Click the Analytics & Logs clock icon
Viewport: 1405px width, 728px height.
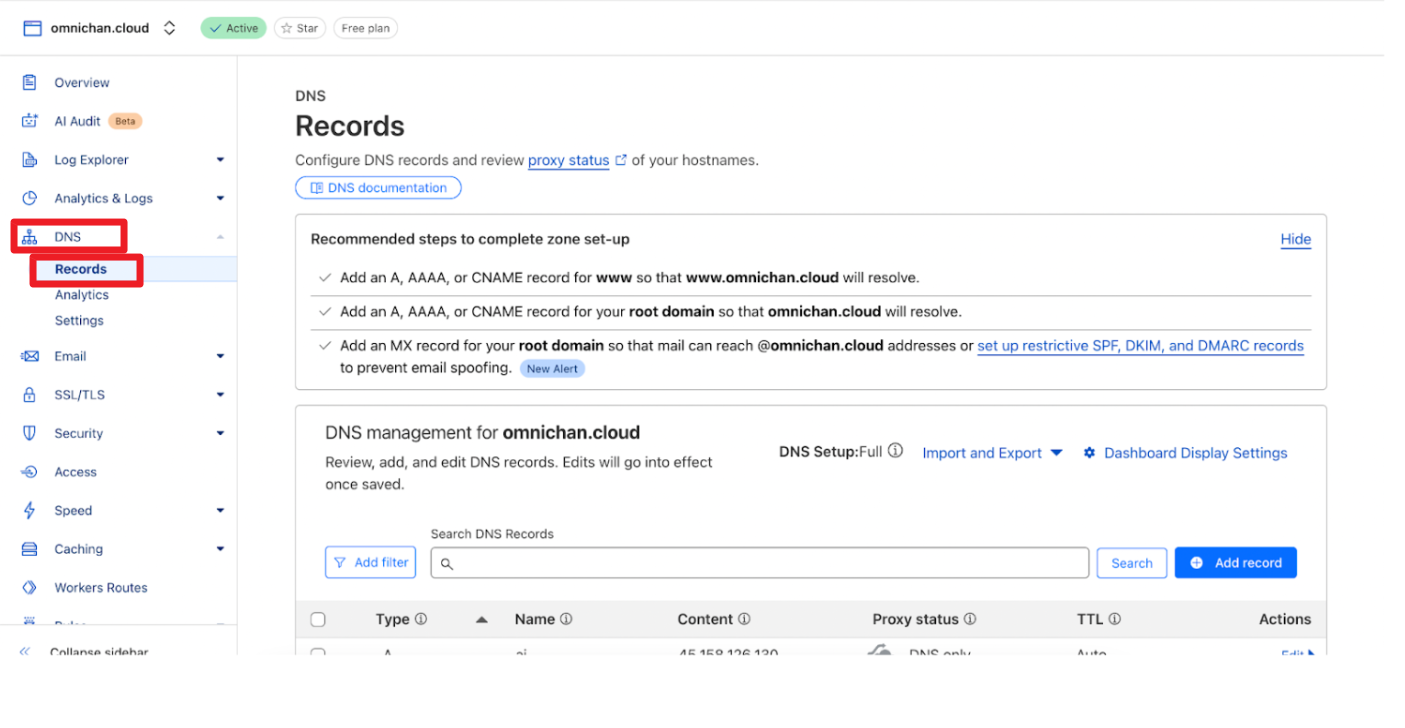tap(30, 198)
